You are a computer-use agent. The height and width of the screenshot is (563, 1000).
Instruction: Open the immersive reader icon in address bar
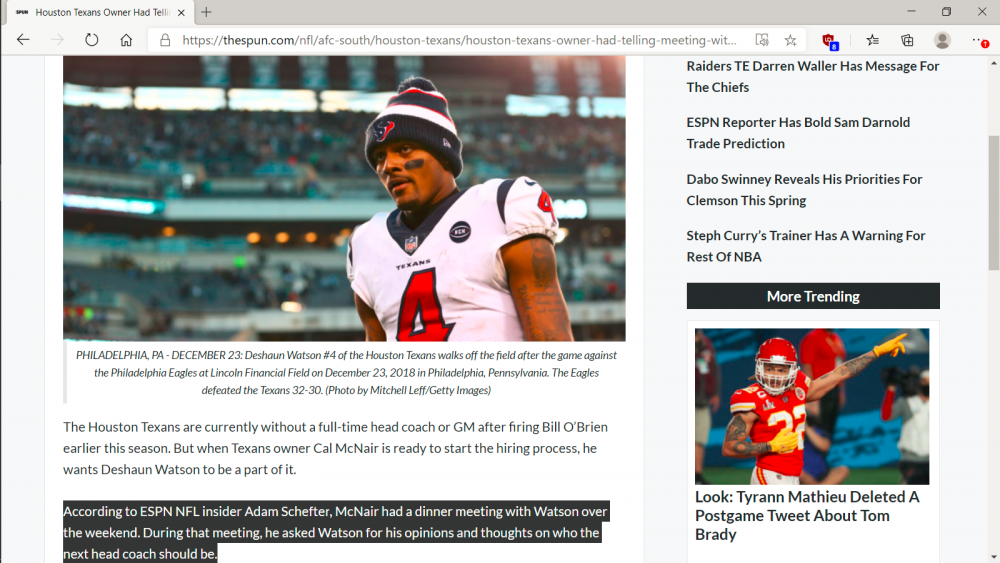pos(762,41)
